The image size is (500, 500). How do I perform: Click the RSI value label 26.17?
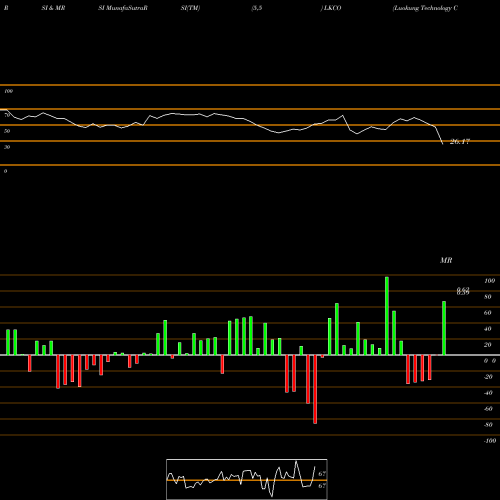pos(459,142)
